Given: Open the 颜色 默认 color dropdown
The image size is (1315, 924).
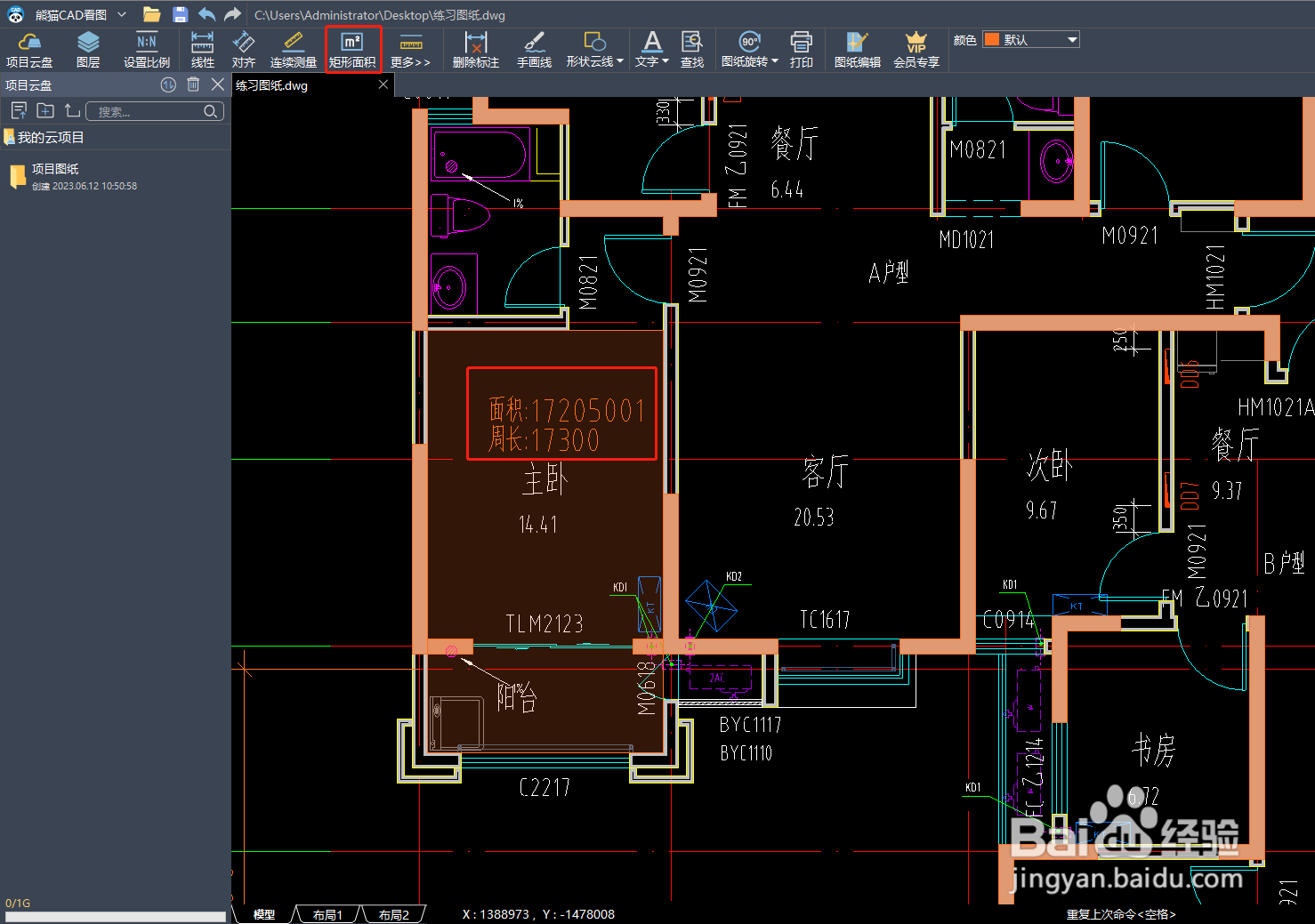Looking at the screenshot, I should pyautogui.click(x=1031, y=40).
